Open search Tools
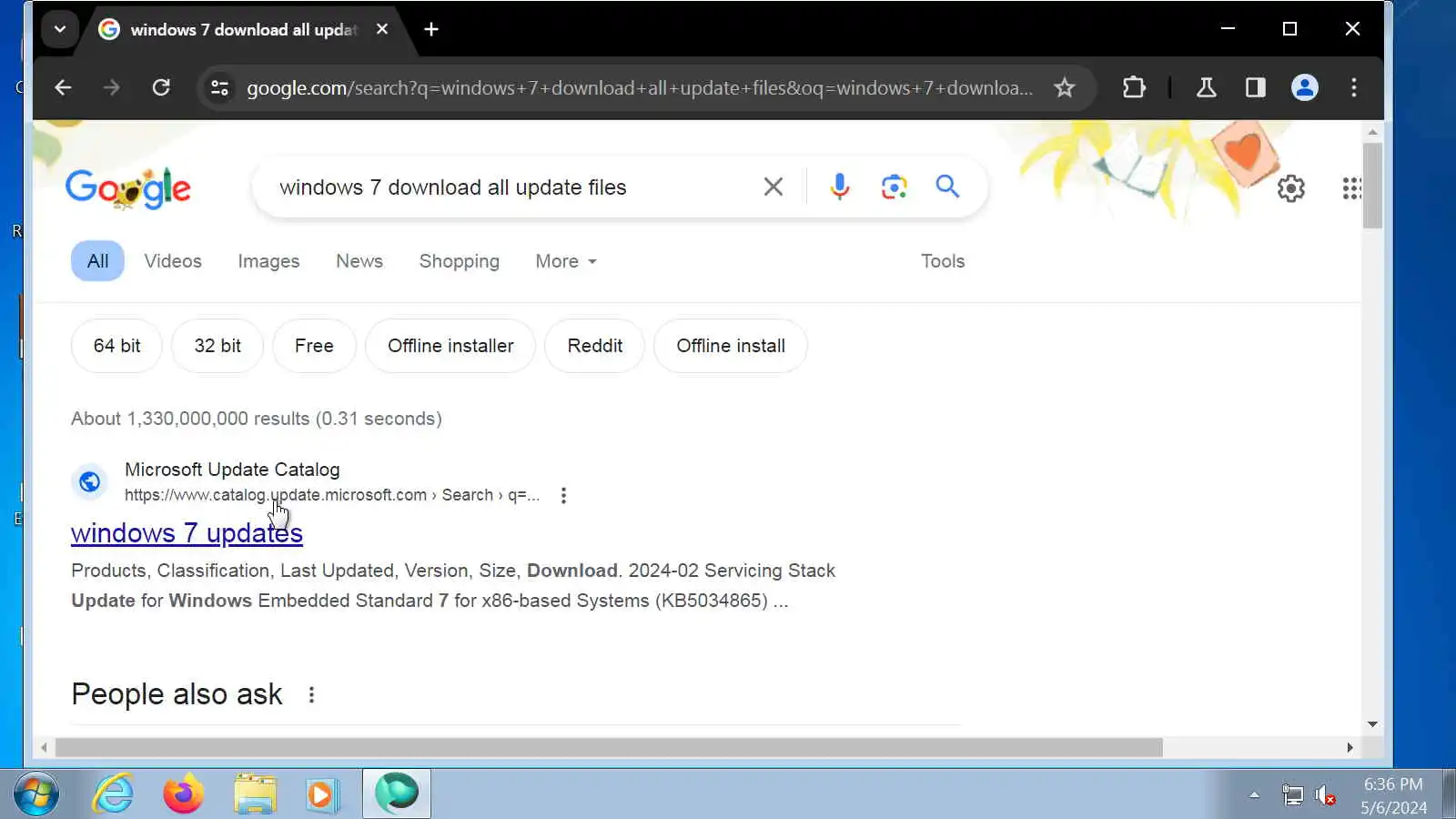Screen dimensions: 1456x819 (x=943, y=261)
